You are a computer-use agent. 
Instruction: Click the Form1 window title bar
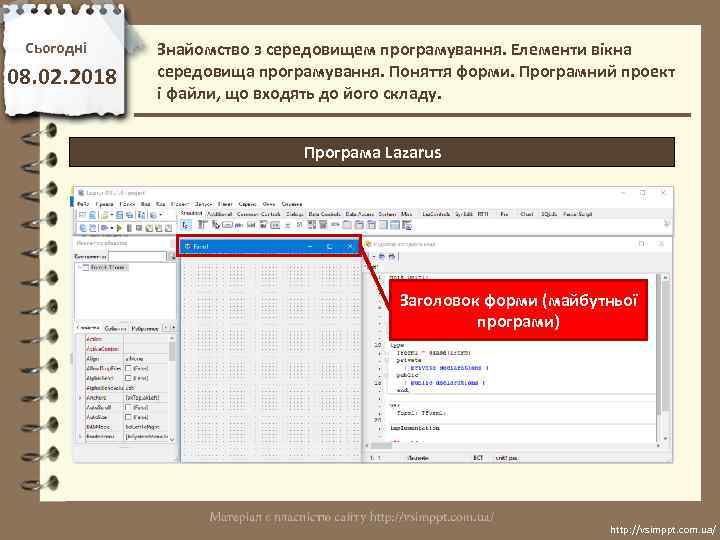click(269, 247)
